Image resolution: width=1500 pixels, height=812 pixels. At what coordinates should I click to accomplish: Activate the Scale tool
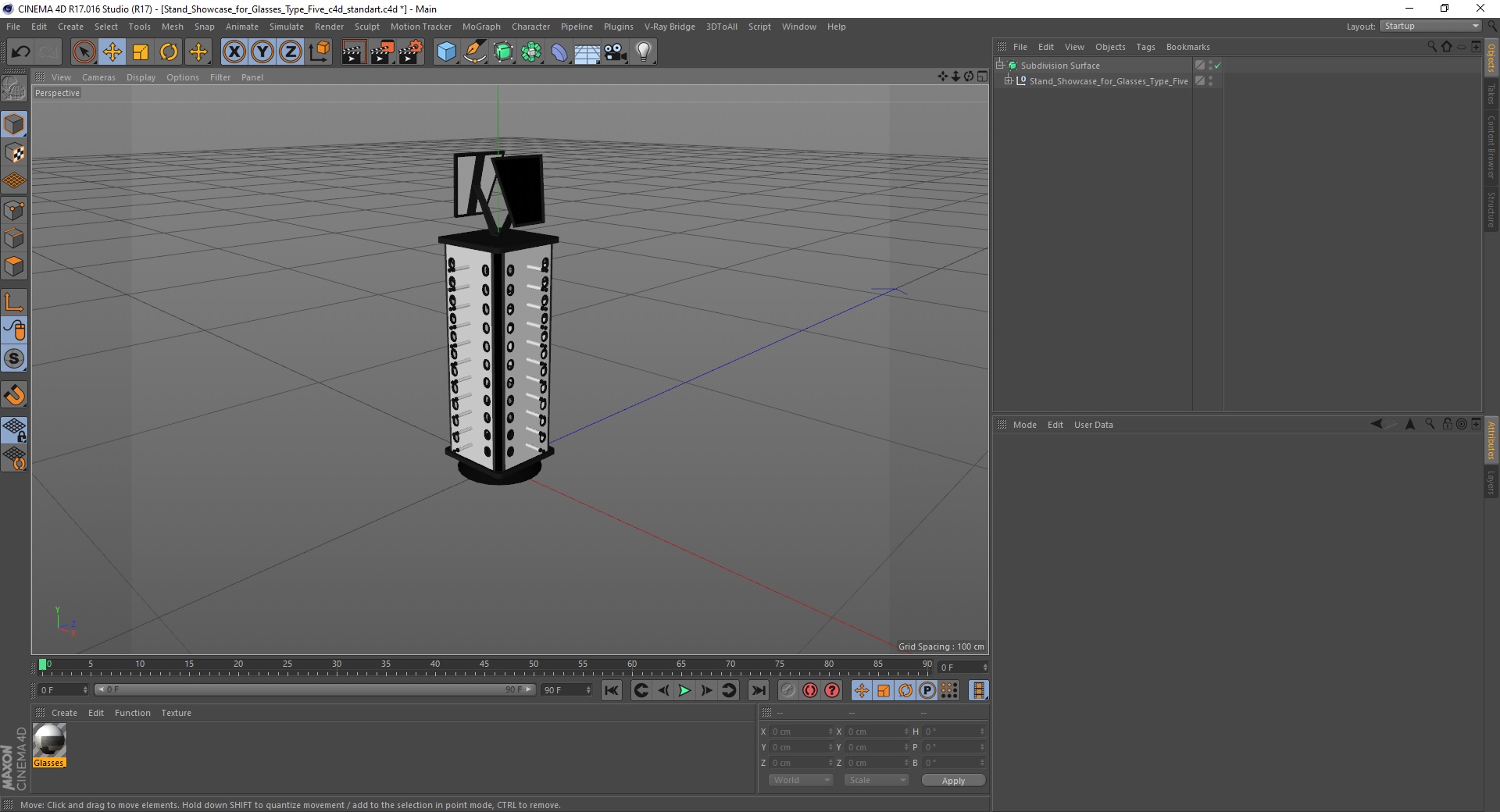coord(141,52)
